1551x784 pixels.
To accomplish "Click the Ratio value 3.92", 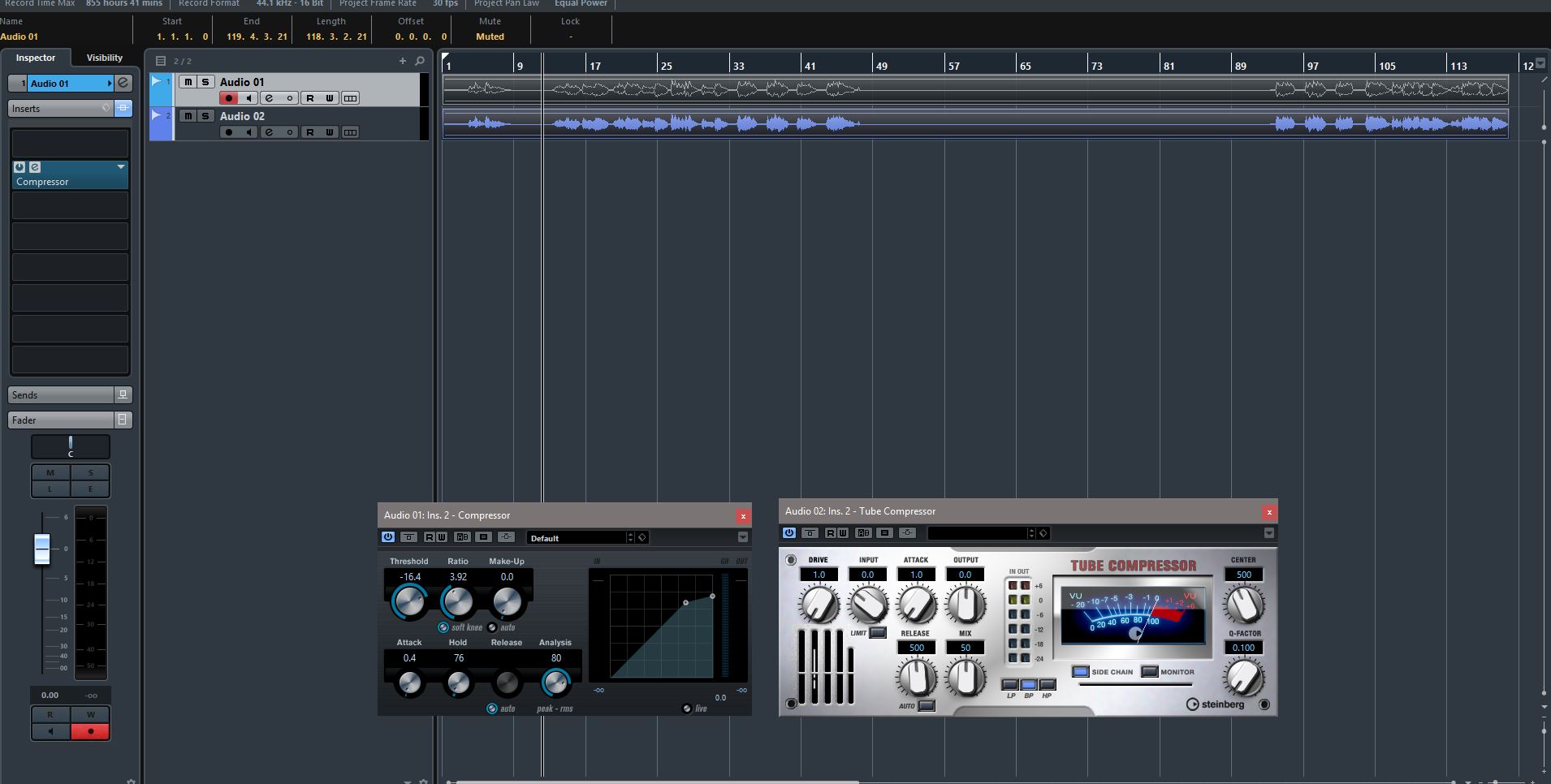I will (458, 577).
